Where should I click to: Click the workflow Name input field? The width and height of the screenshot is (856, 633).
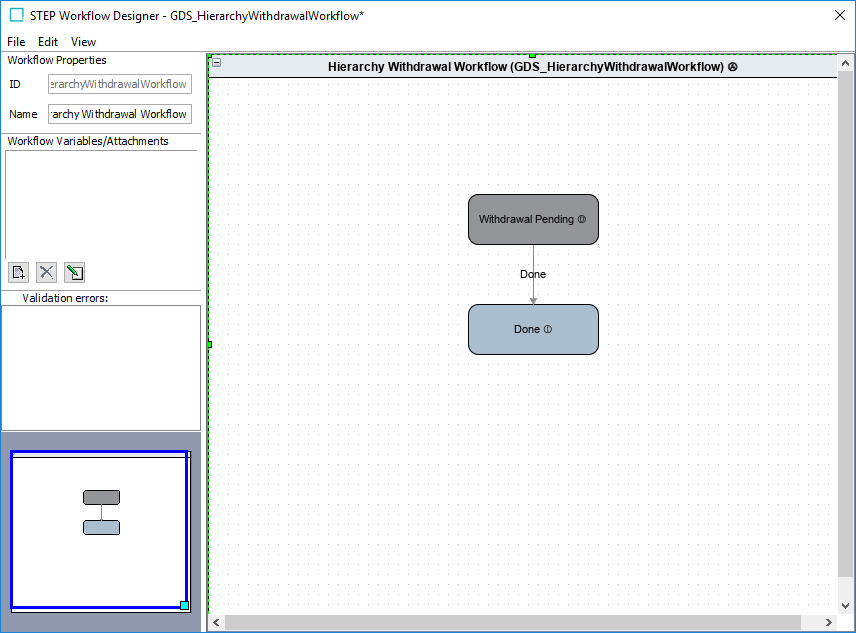tap(119, 114)
